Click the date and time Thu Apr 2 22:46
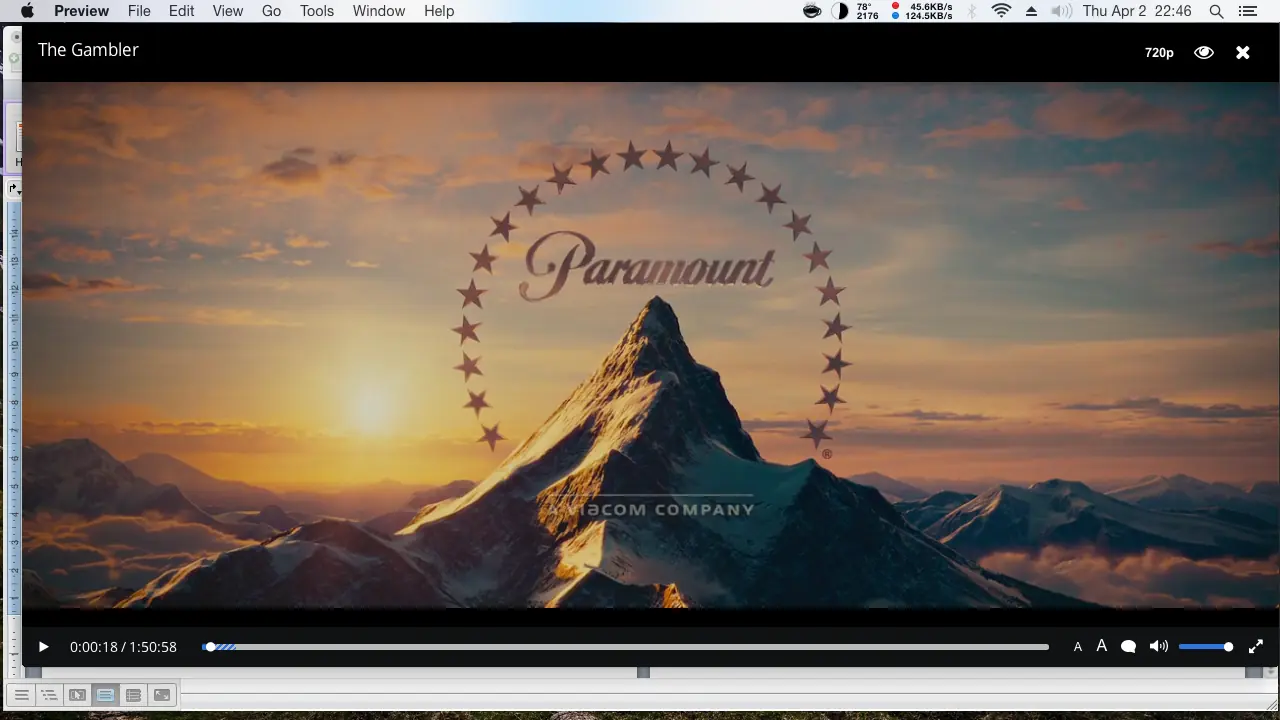 [x=1138, y=11]
